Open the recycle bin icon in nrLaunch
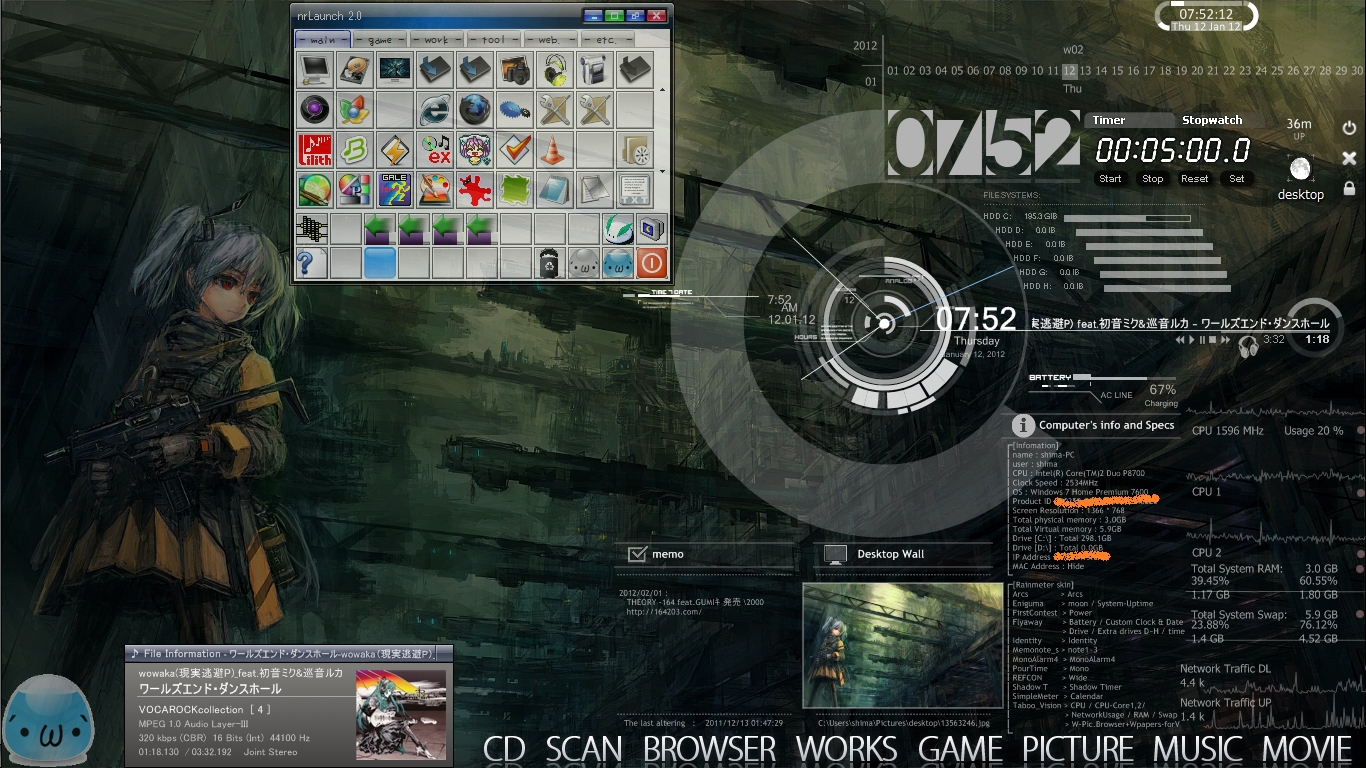Screen dimensions: 1366x768 pos(548,263)
